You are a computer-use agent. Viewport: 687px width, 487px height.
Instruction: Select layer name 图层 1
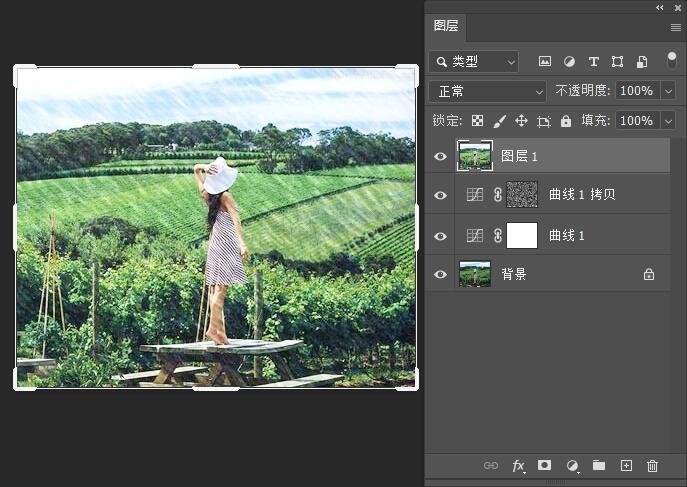pos(519,156)
